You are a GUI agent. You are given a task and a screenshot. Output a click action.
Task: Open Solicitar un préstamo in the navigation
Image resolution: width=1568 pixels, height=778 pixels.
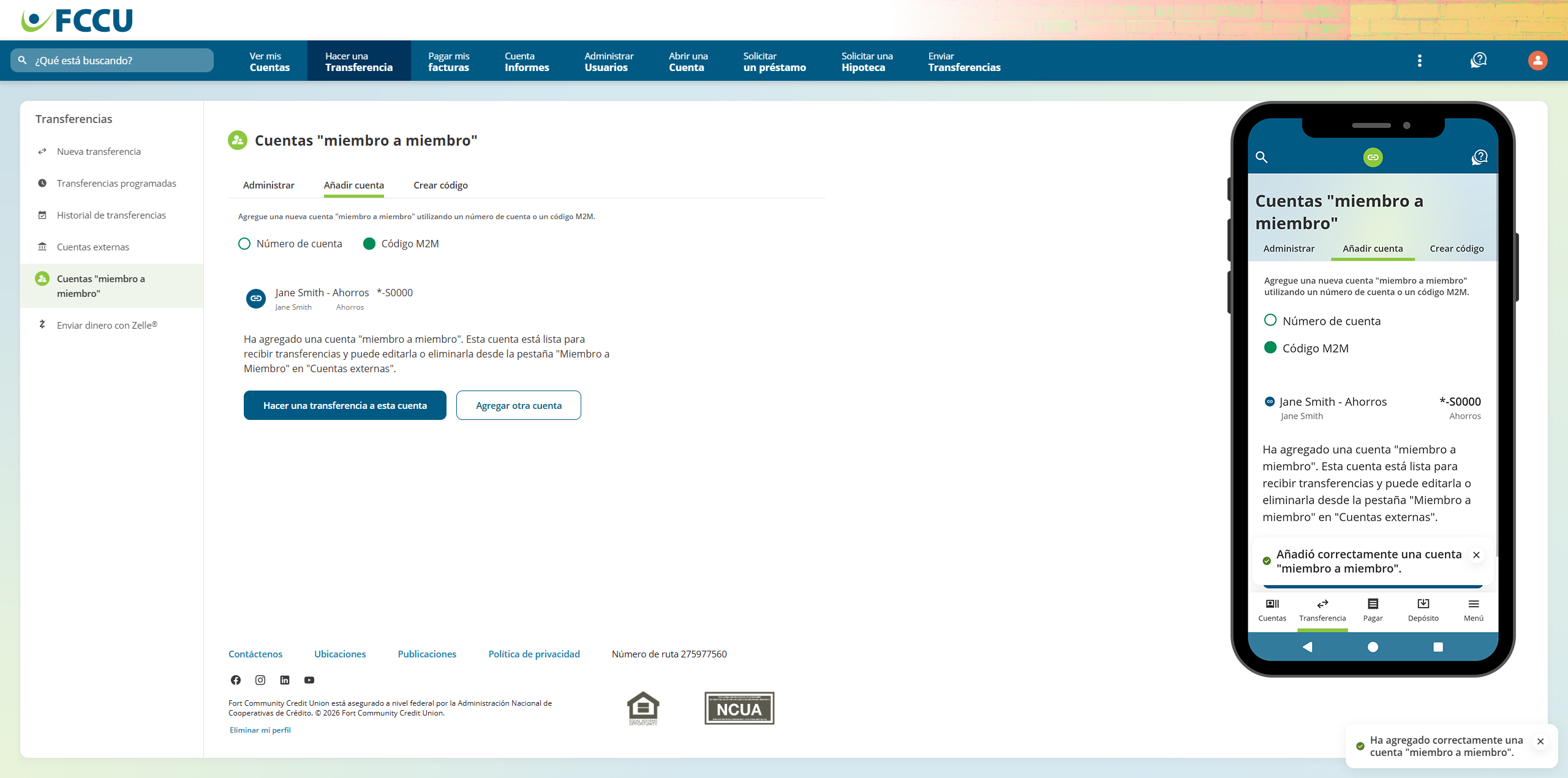774,61
